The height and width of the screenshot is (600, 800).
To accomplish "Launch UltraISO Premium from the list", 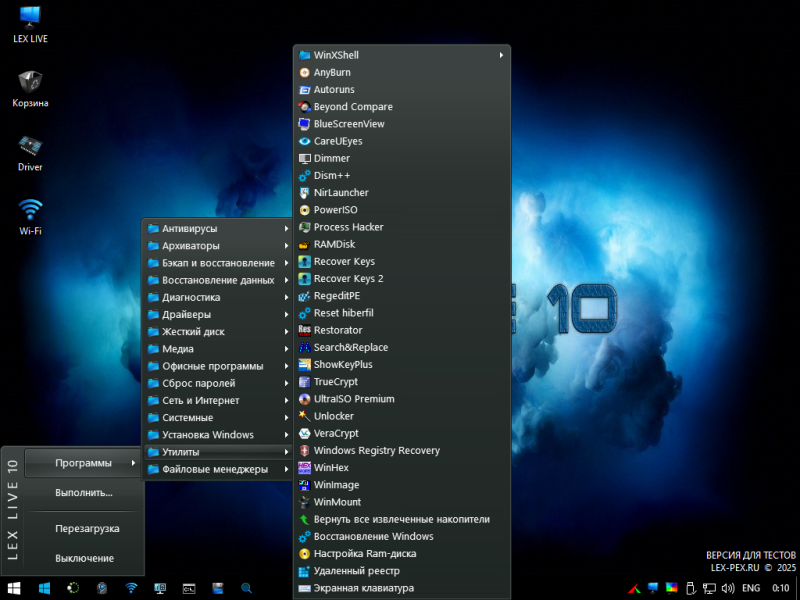I will tap(353, 398).
